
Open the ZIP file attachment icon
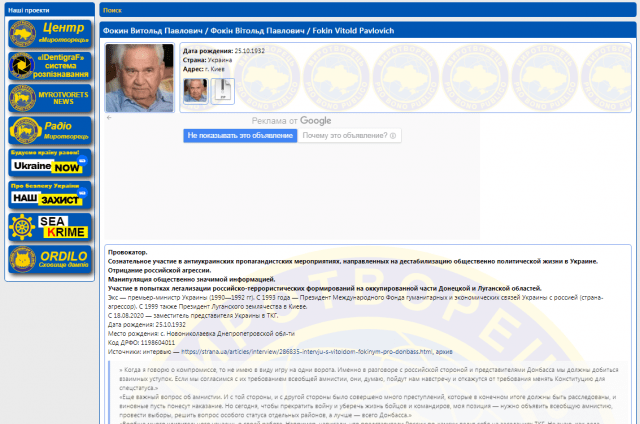click(x=223, y=91)
